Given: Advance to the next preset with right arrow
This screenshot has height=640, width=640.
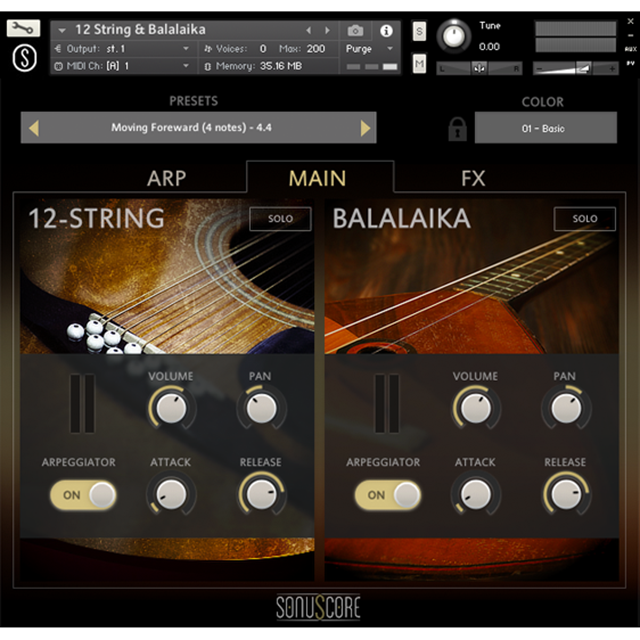Looking at the screenshot, I should [x=365, y=128].
